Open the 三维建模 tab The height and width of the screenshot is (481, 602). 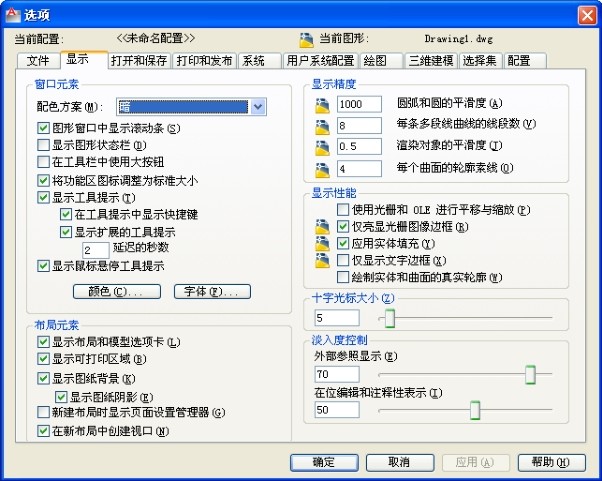(432, 61)
